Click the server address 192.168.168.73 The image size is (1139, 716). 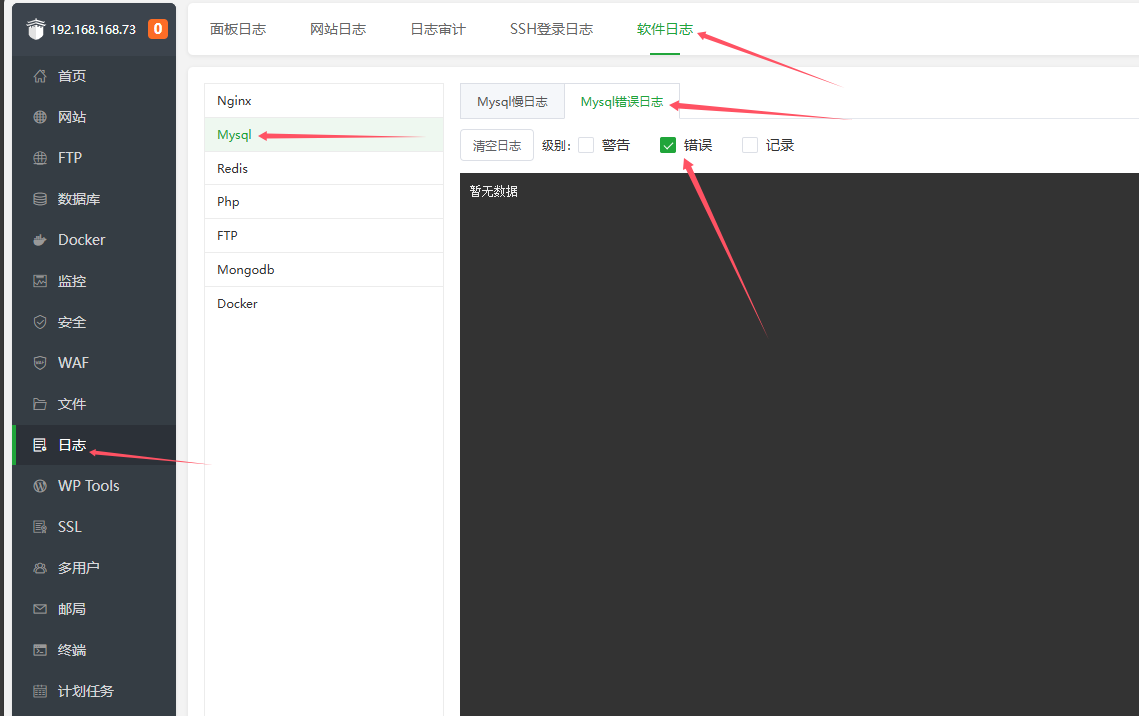93,30
